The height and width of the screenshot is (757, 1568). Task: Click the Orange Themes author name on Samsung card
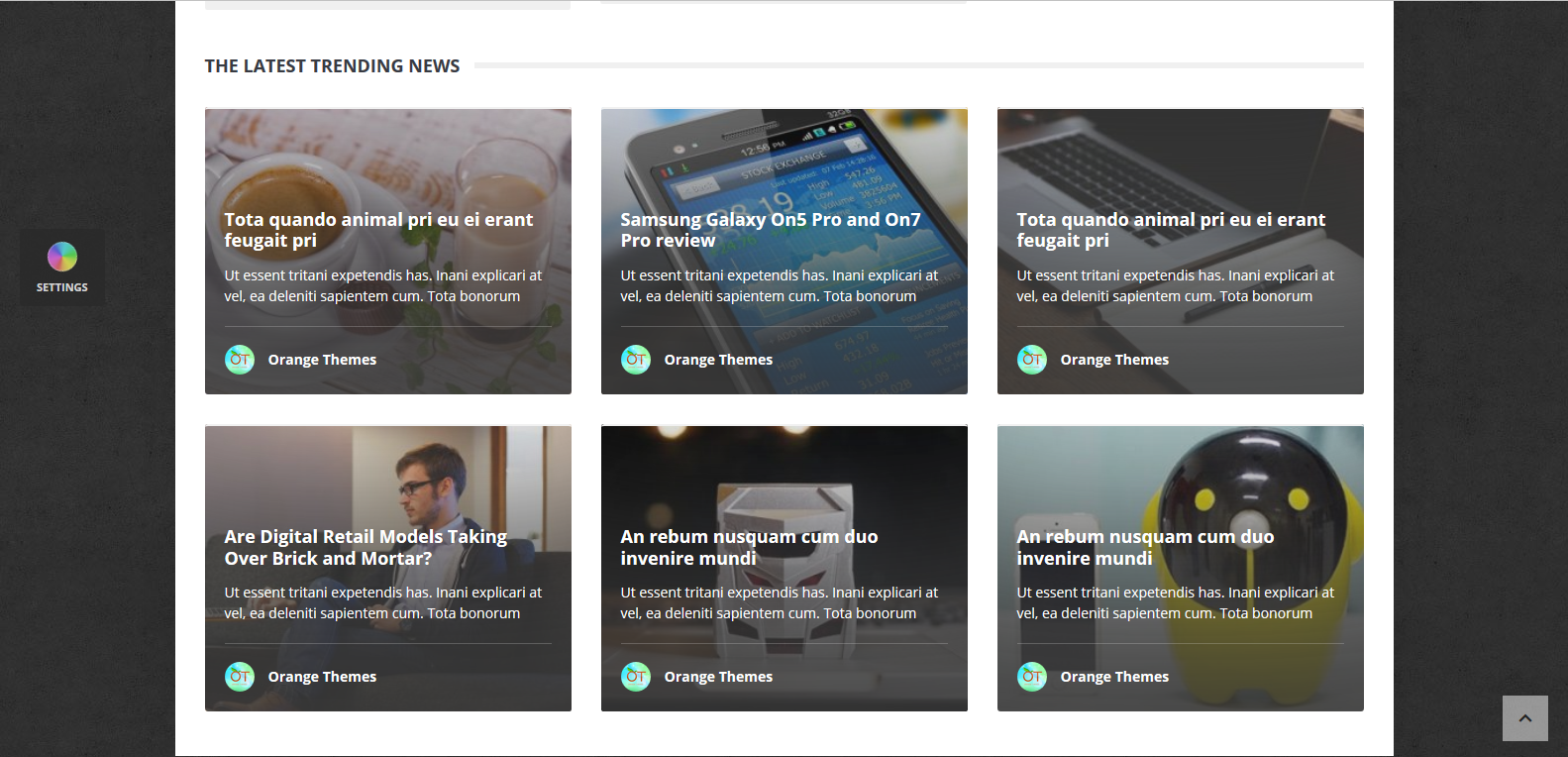point(718,360)
